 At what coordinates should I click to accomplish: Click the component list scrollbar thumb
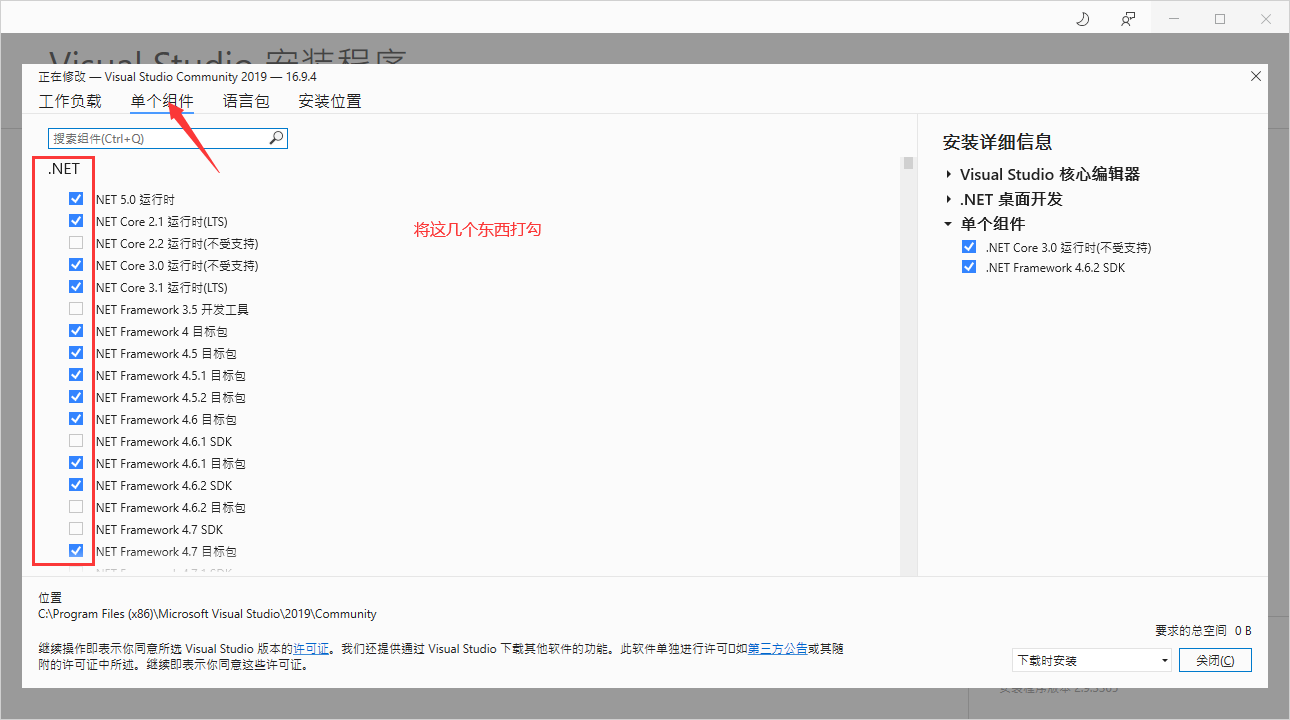tap(908, 164)
